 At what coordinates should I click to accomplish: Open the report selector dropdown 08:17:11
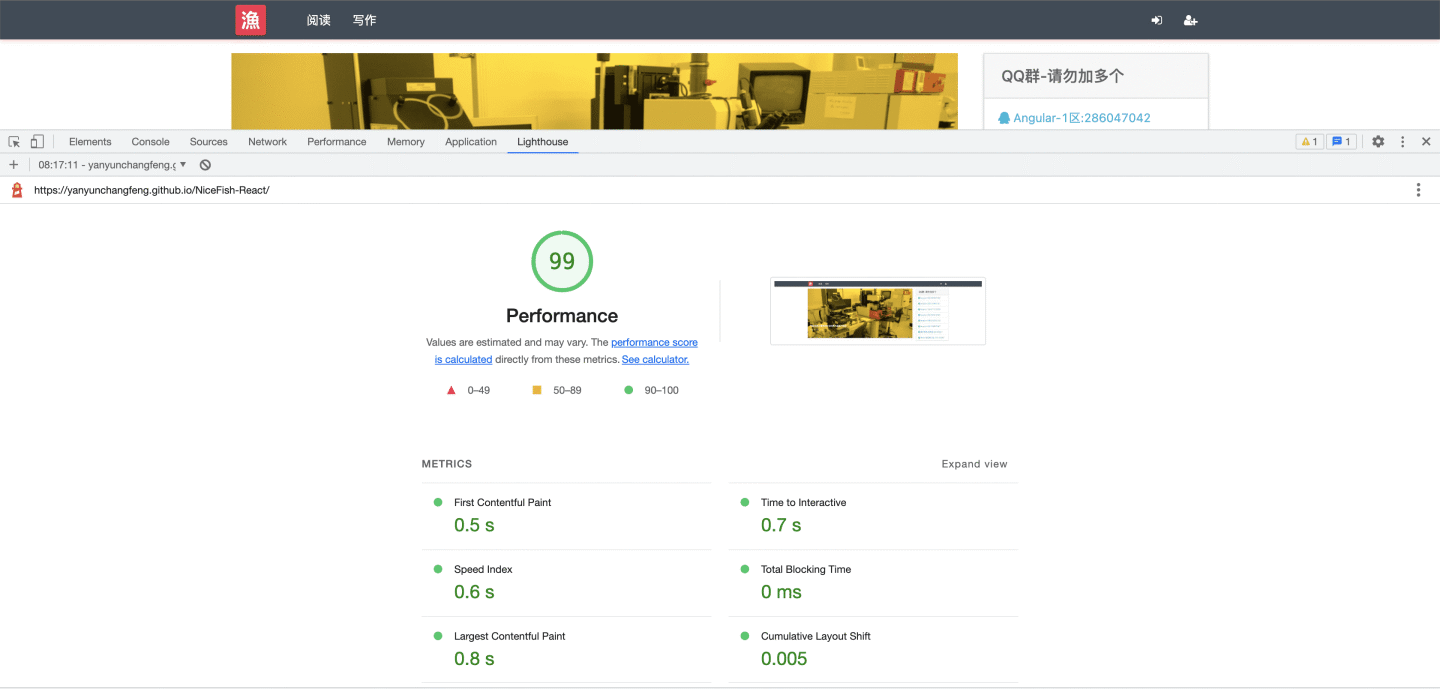(x=112, y=165)
